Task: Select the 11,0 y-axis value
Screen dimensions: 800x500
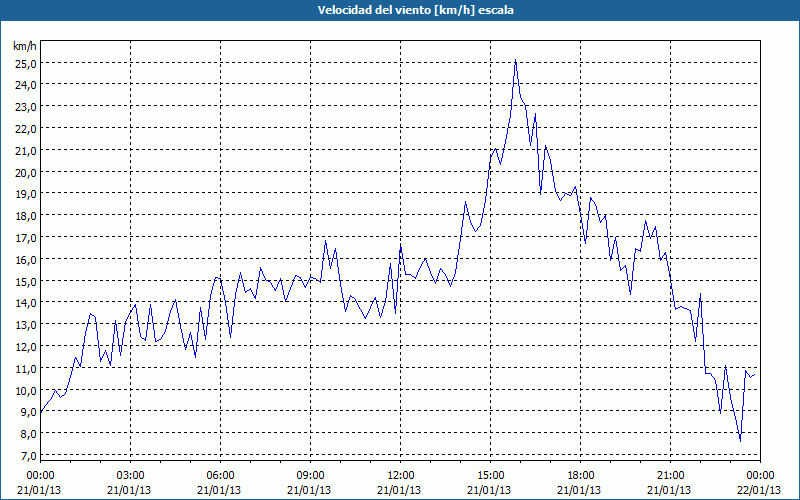Action: (27, 369)
